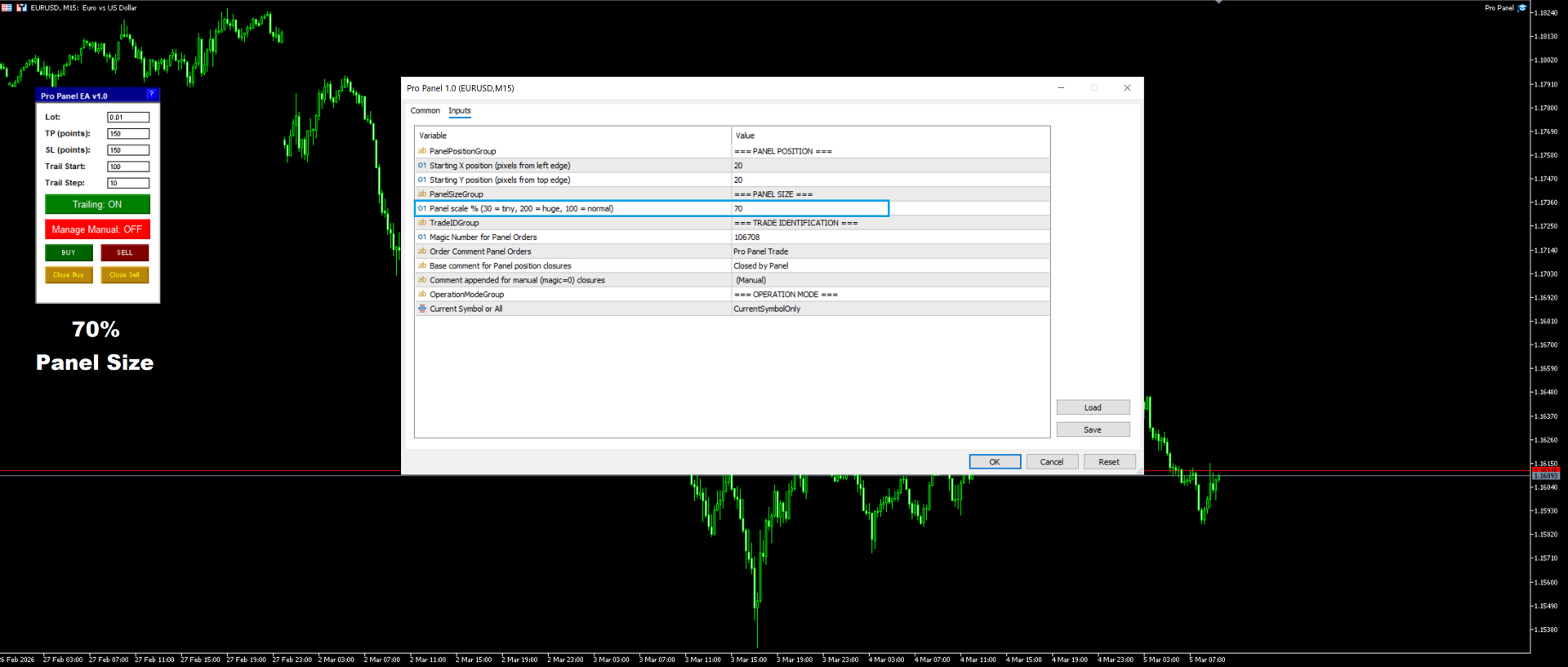Select the Magic Number value 106708

[890, 237]
